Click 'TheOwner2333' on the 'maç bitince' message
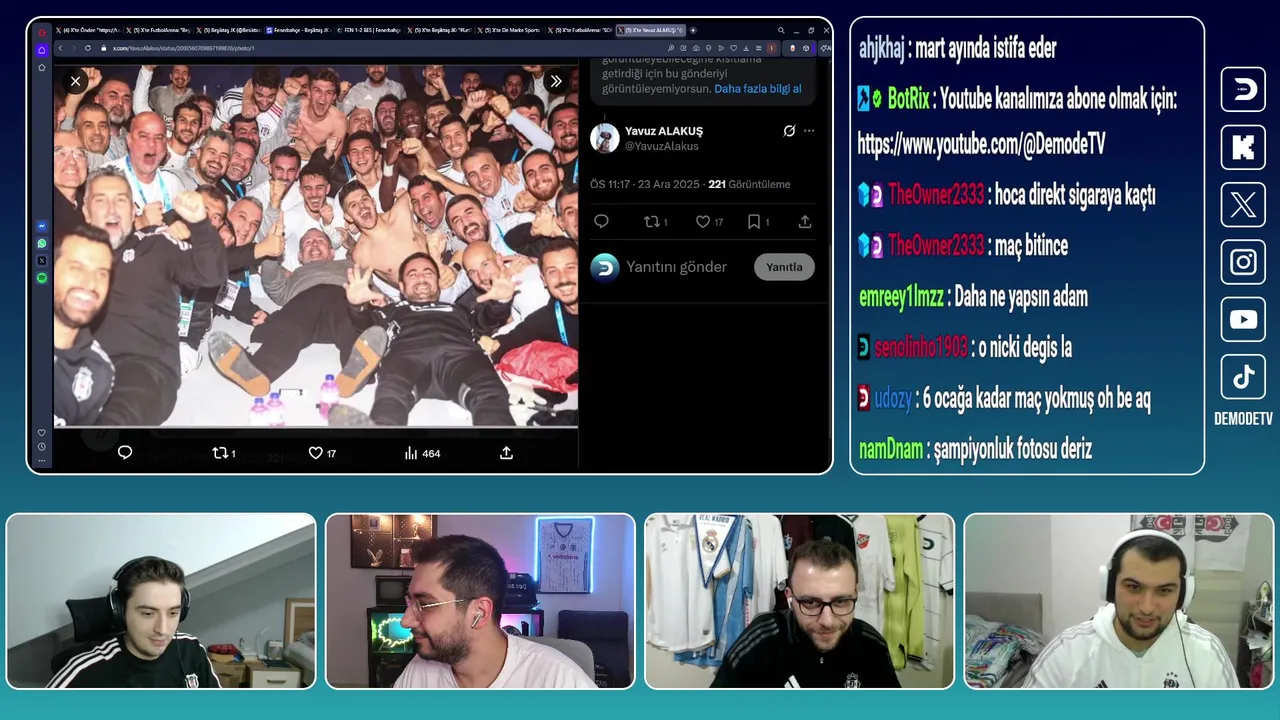 (936, 245)
